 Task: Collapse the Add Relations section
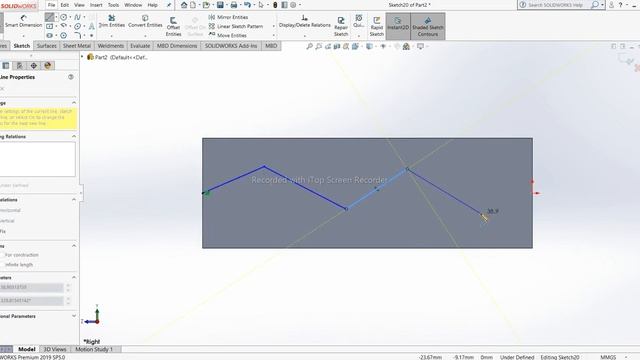(74, 200)
